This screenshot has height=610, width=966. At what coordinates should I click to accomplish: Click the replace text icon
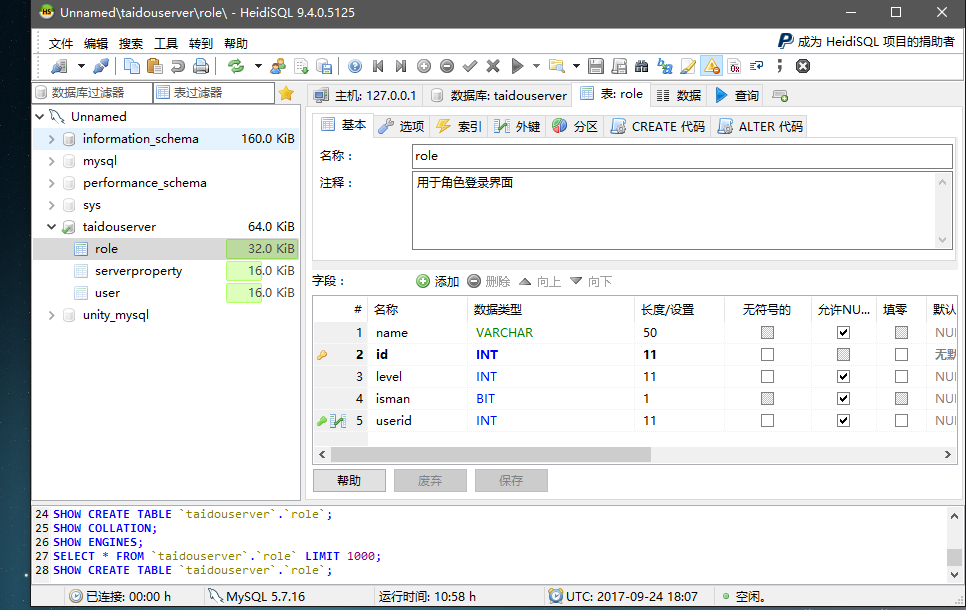pos(665,66)
